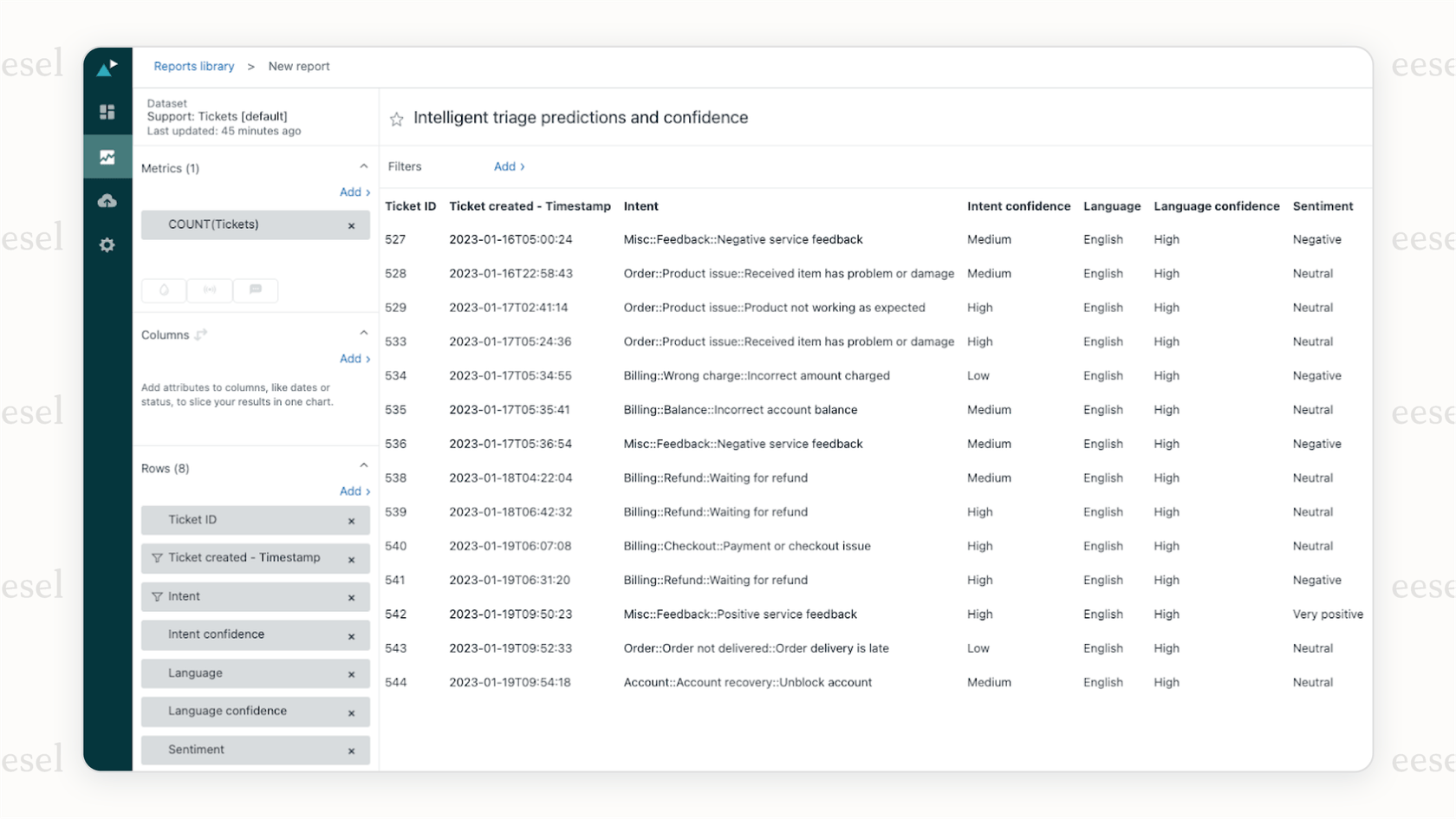
Task: Click the app logo at sidebar top
Action: pyautogui.click(x=107, y=67)
